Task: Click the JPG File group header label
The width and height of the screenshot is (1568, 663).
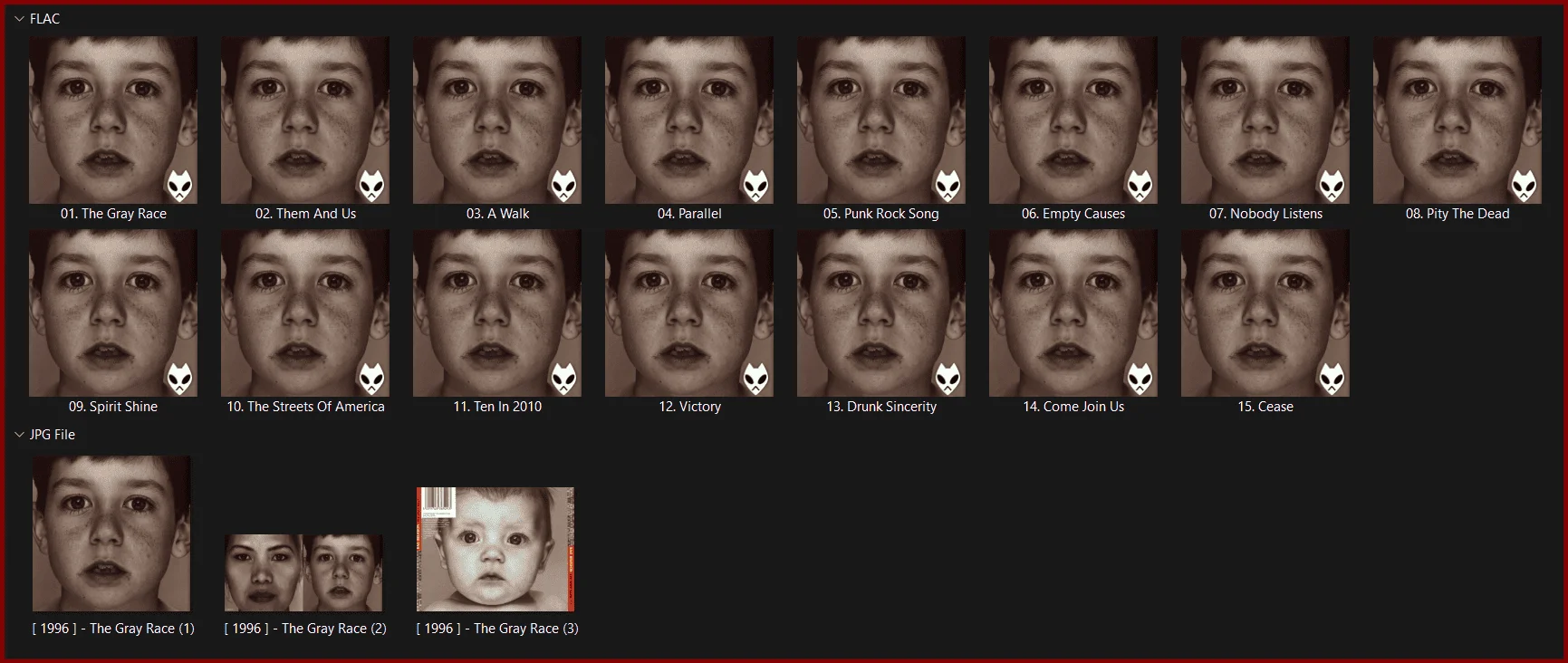Action: 53,435
